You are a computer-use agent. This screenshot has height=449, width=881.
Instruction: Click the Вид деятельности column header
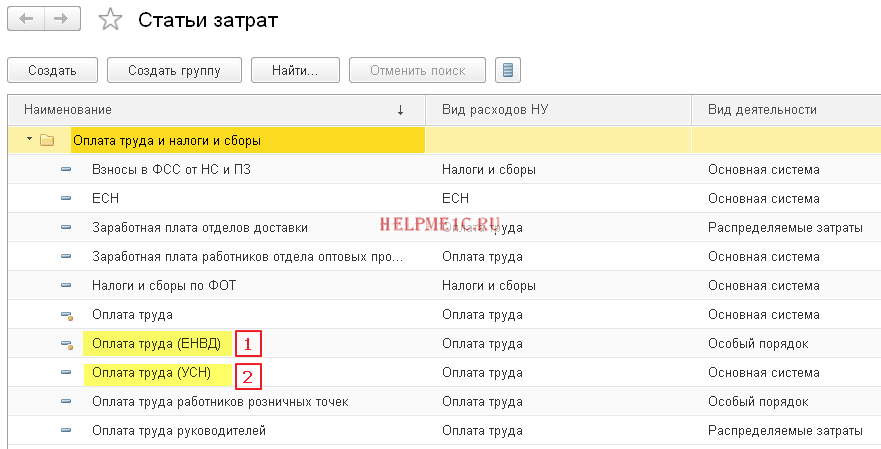click(762, 109)
